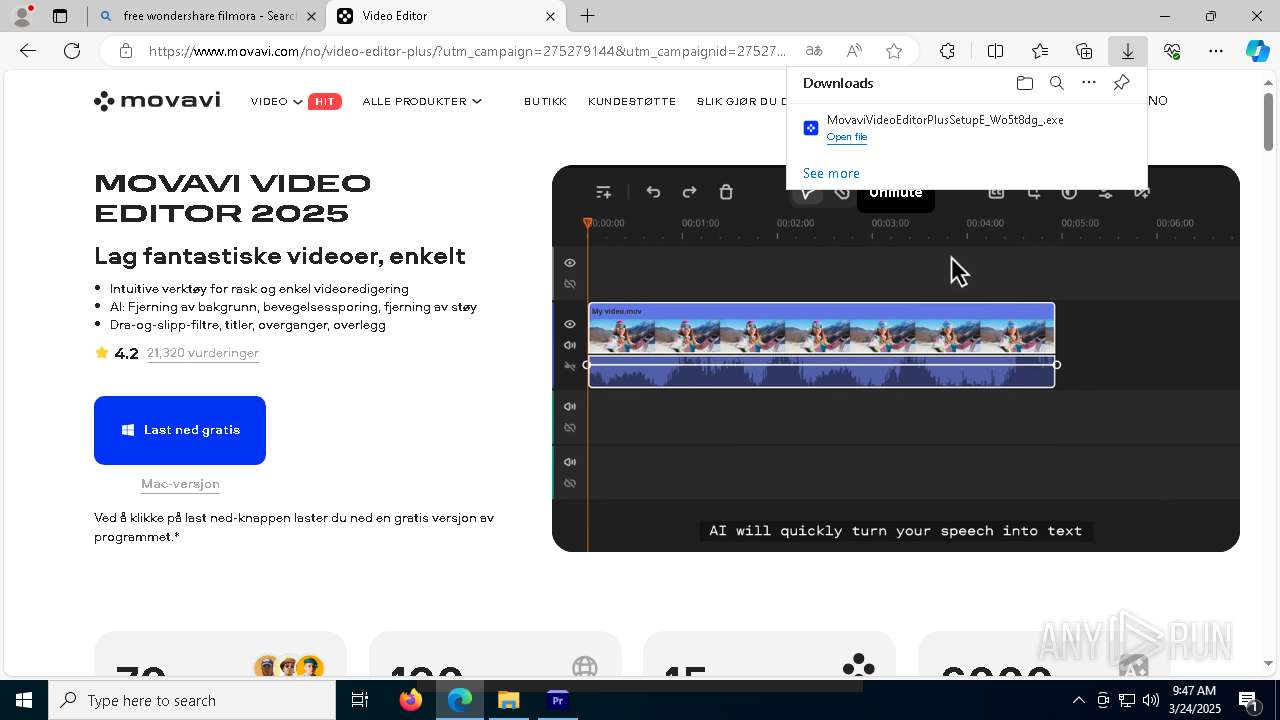Launch Firefox from the taskbar
The height and width of the screenshot is (720, 1280).
click(x=411, y=700)
